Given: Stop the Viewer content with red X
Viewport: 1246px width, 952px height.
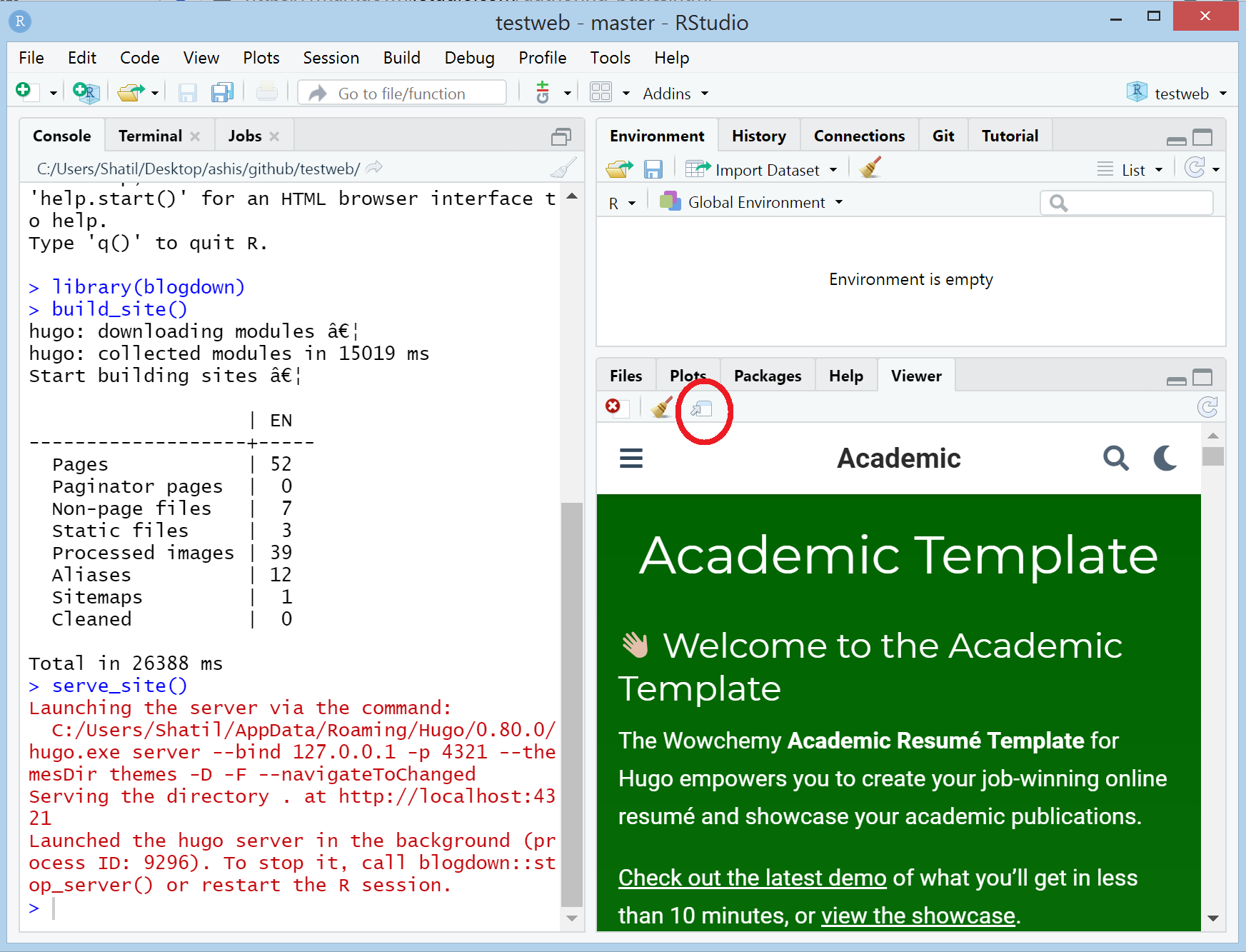Looking at the screenshot, I should [613, 407].
